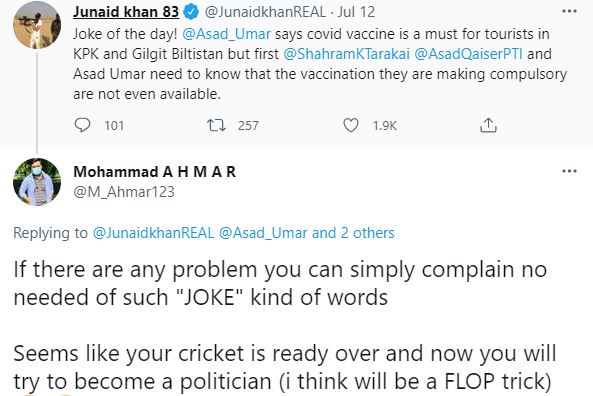
Task: Open the @ShahramKTarakai mention
Action: [346, 54]
